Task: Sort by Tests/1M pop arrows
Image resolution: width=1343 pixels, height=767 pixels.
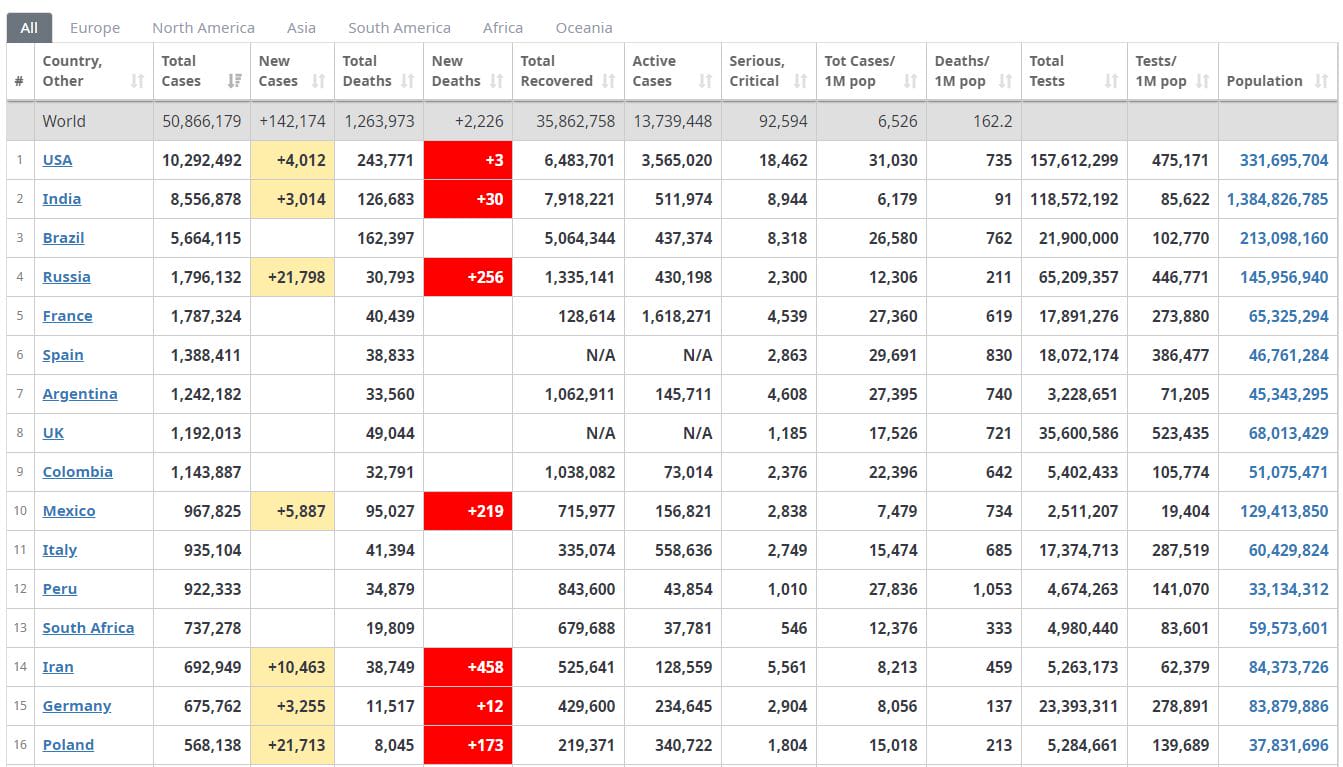Action: (x=1203, y=81)
